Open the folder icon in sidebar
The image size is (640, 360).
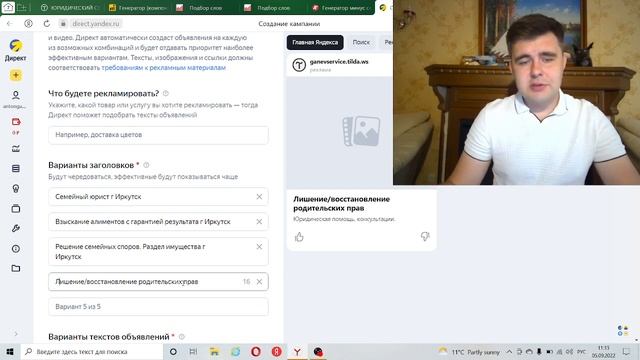pos(16,268)
